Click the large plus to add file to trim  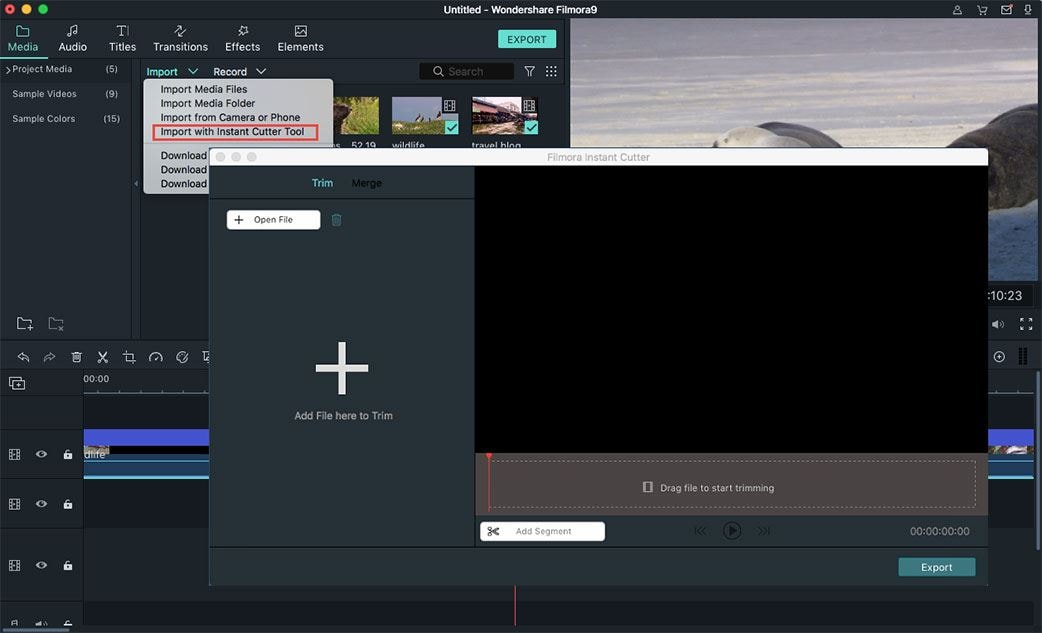[x=342, y=368]
